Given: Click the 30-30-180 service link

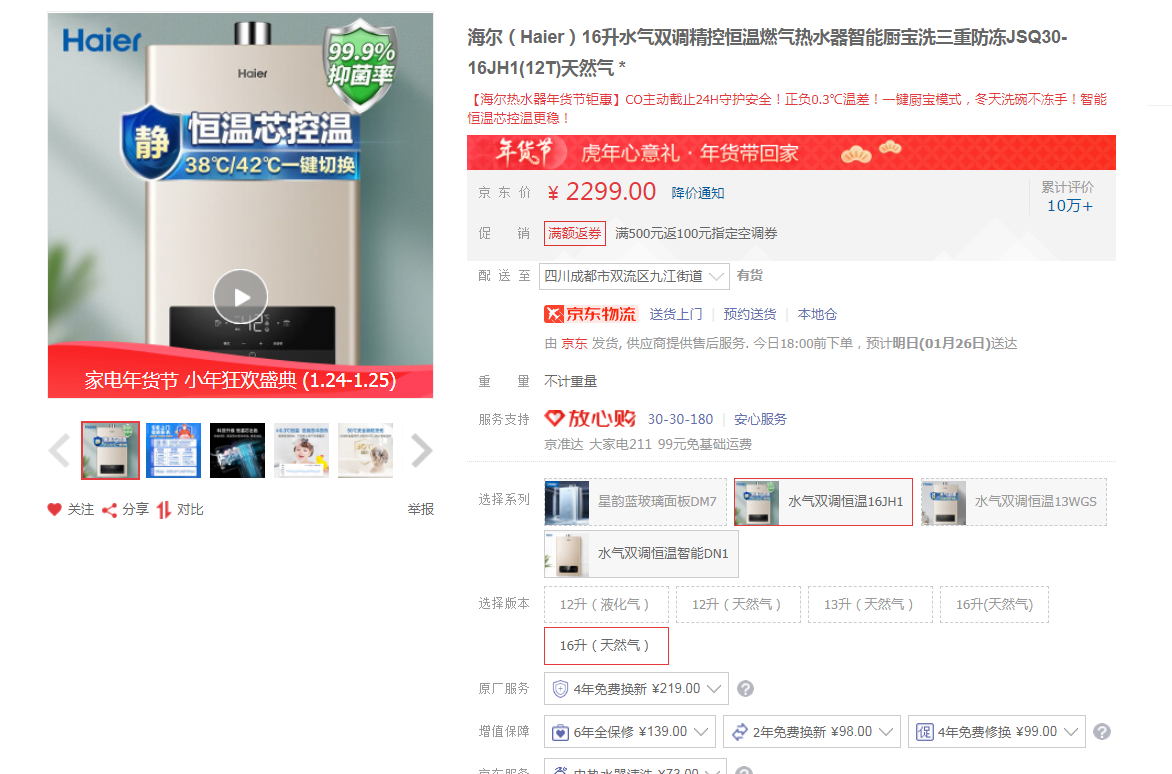Looking at the screenshot, I should coord(680,419).
